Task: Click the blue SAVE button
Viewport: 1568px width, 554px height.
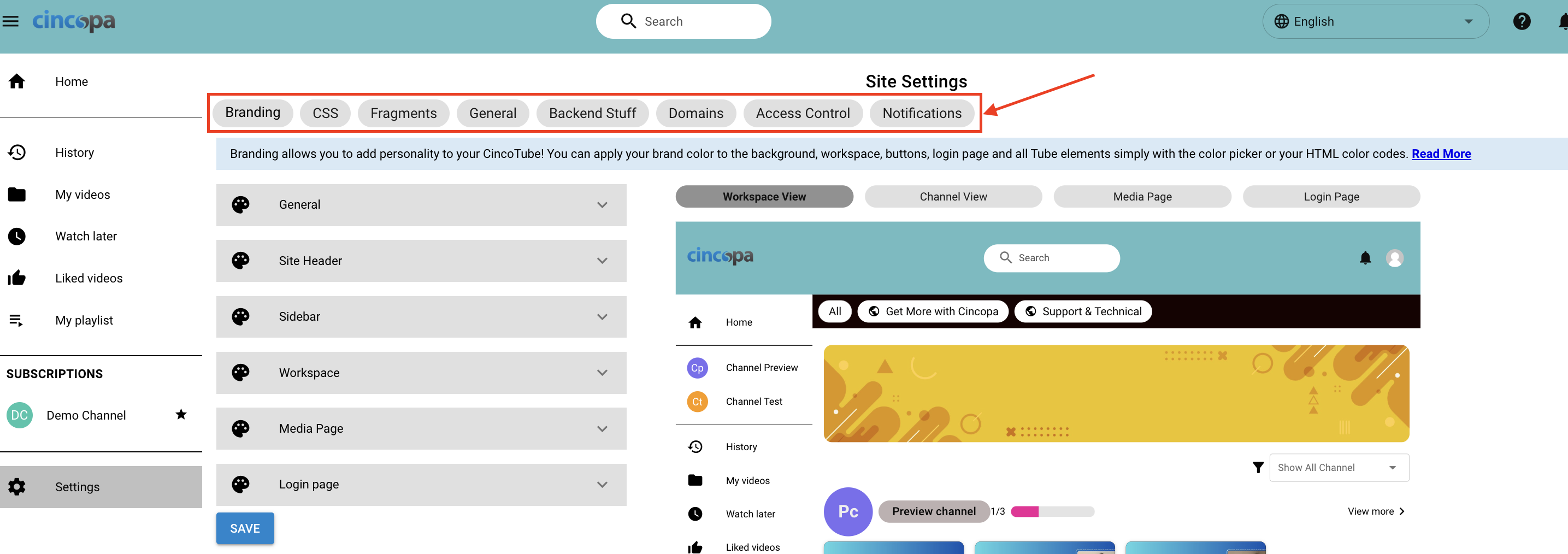Action: pyautogui.click(x=245, y=528)
